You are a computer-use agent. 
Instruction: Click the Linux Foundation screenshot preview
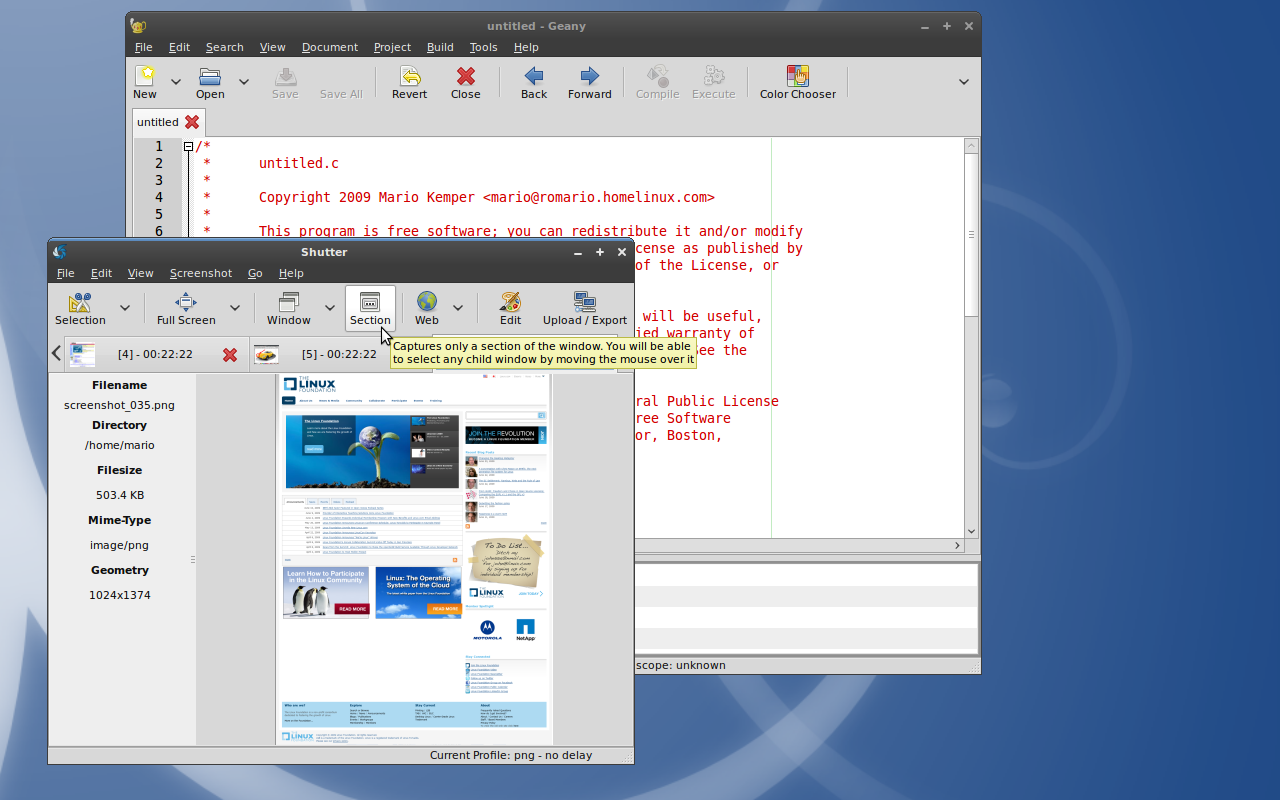pyautogui.click(x=414, y=558)
